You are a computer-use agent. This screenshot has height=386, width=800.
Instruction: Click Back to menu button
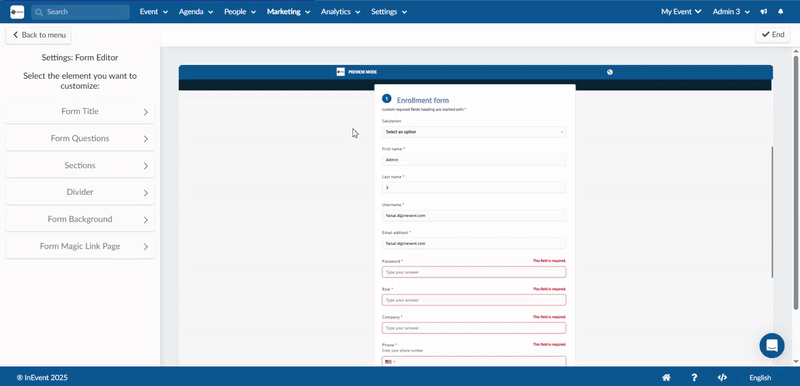coord(38,35)
